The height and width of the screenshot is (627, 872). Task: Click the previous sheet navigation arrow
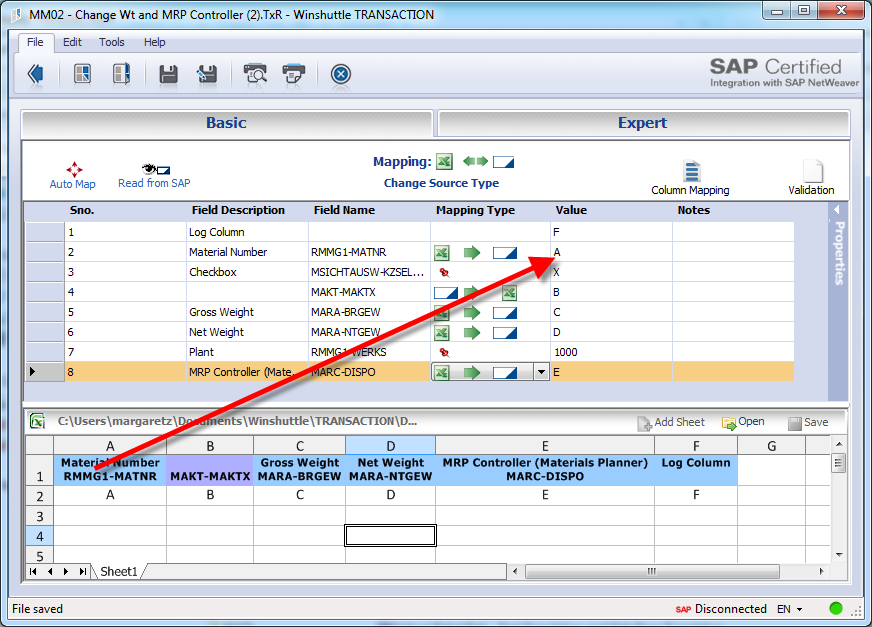50,571
